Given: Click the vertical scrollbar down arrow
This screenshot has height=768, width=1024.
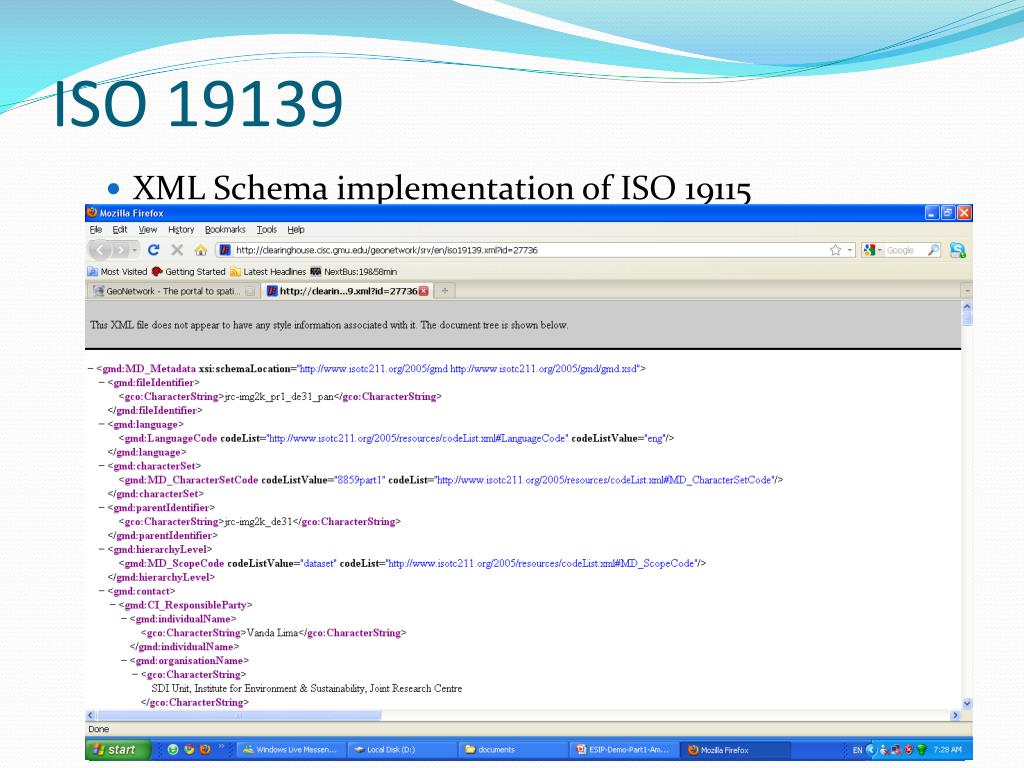Looking at the screenshot, I should [x=967, y=703].
